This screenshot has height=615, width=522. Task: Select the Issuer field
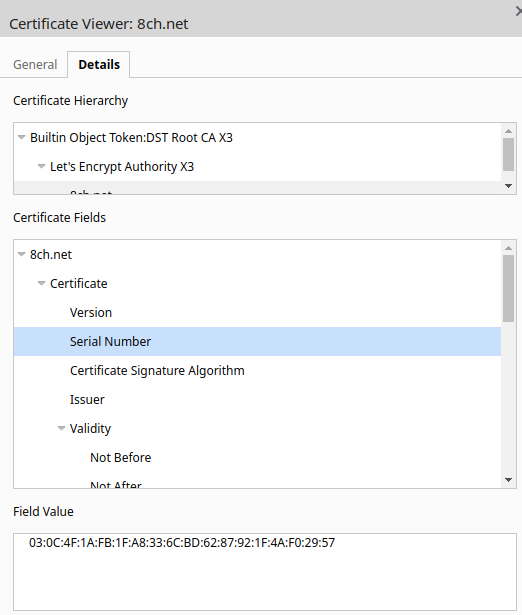pyautogui.click(x=257, y=400)
